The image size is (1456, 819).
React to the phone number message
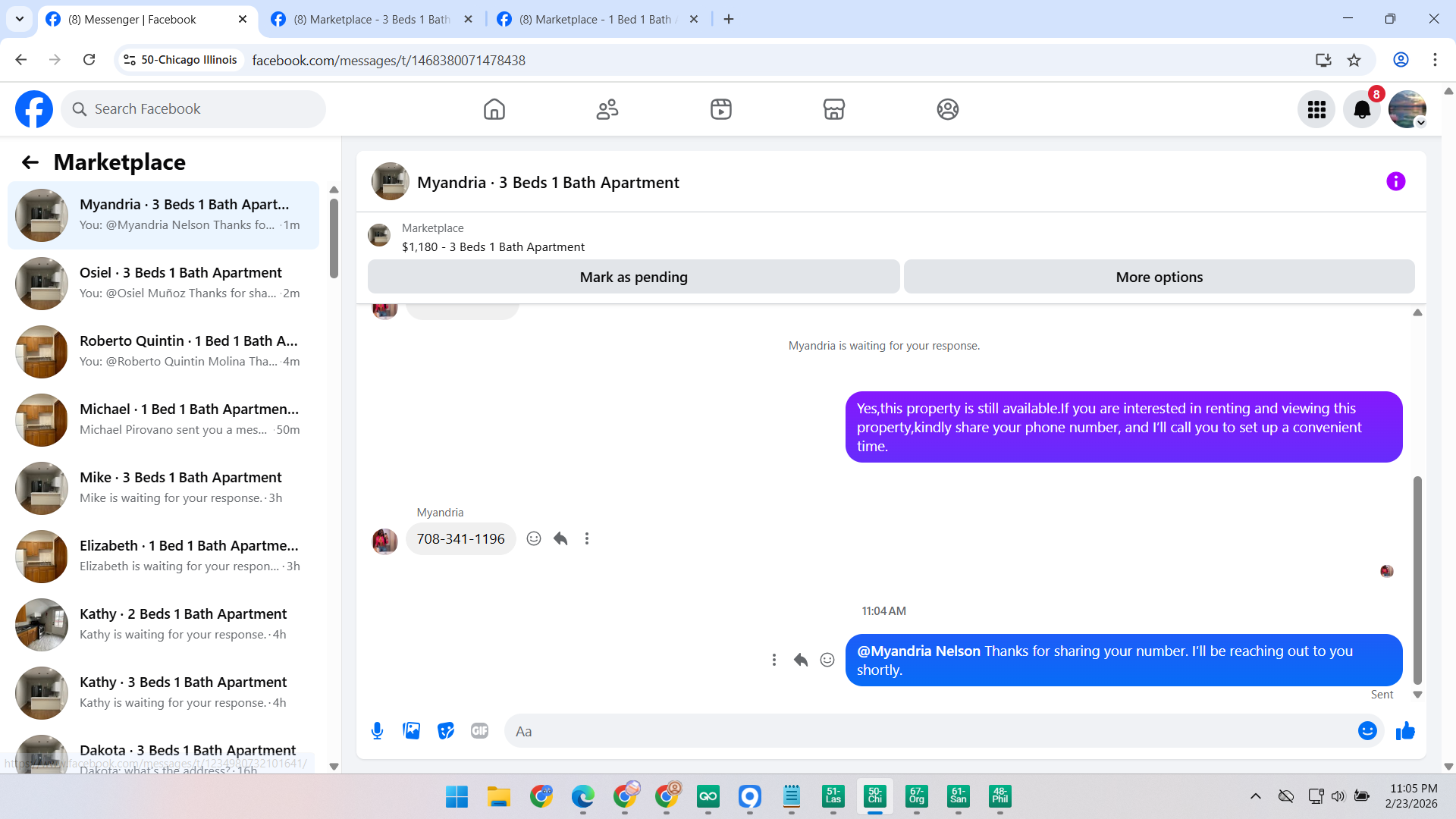[534, 539]
